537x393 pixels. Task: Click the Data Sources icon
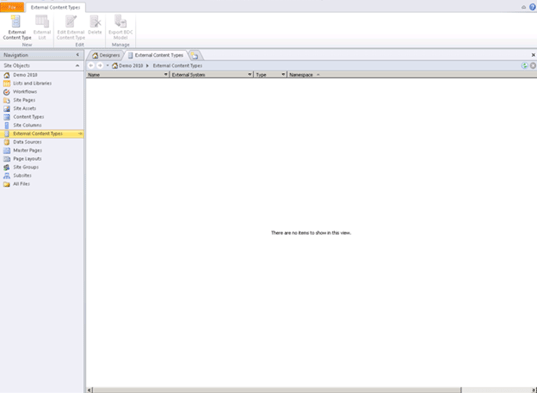pyautogui.click(x=7, y=142)
